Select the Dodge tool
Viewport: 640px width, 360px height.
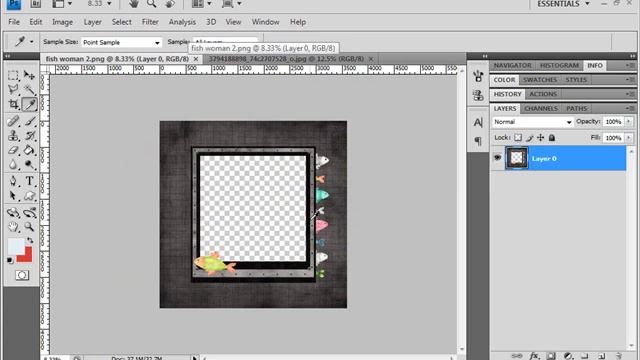point(29,164)
